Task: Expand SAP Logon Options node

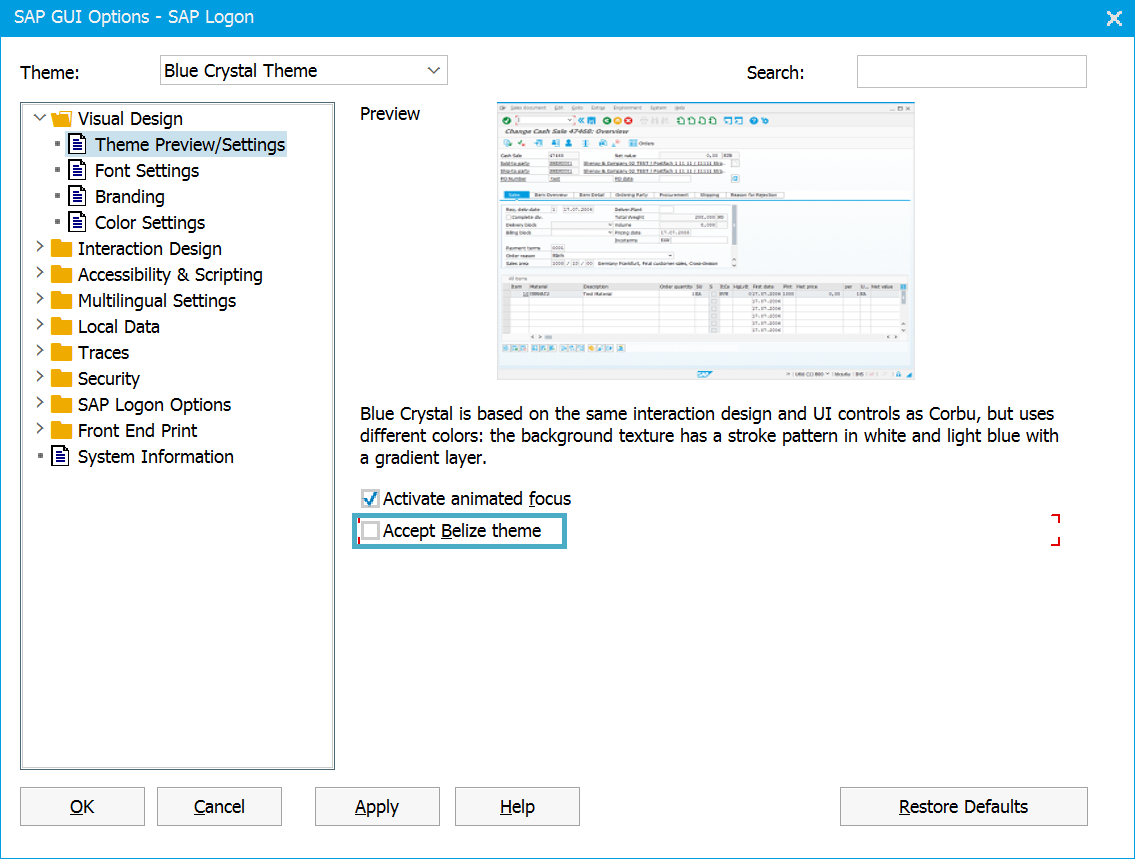Action: [40, 403]
